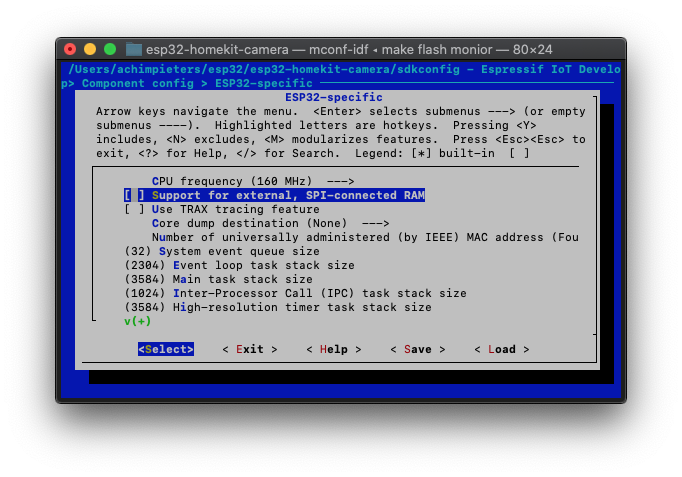Click the <Select> button
Viewport: 682px width, 477px height.
(x=166, y=349)
